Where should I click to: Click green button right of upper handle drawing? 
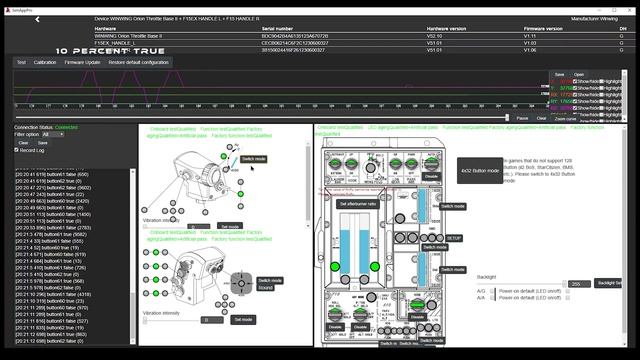point(240,194)
